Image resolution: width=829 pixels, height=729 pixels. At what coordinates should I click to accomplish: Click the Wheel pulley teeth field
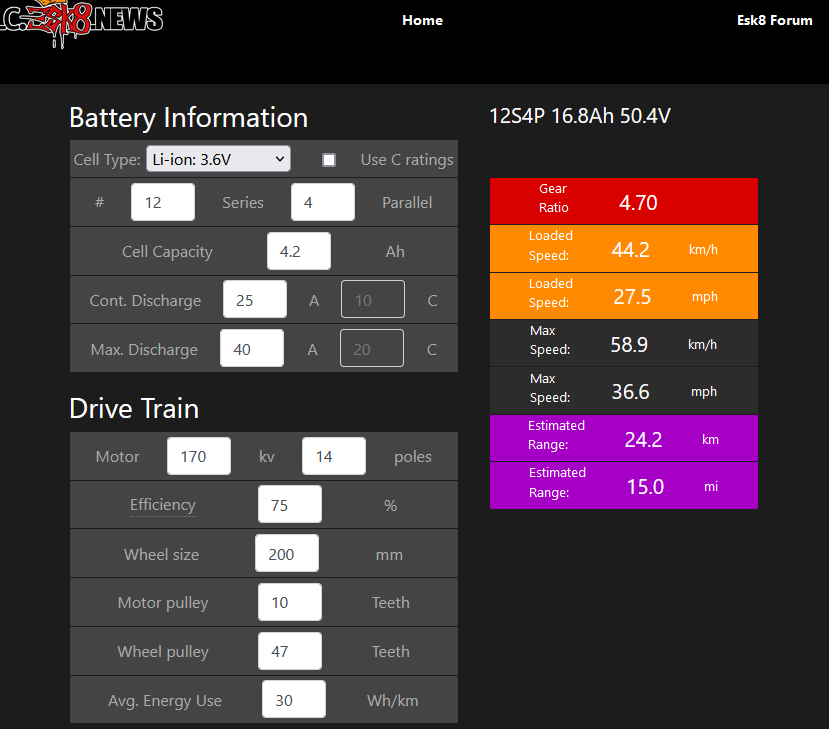[x=290, y=651]
